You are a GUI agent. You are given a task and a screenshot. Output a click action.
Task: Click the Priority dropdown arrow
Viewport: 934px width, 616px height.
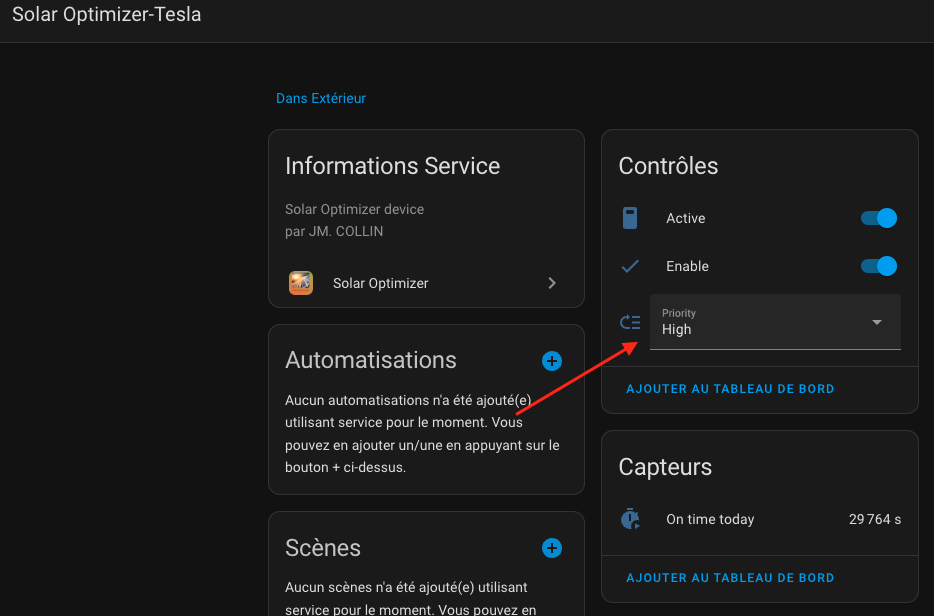(877, 322)
